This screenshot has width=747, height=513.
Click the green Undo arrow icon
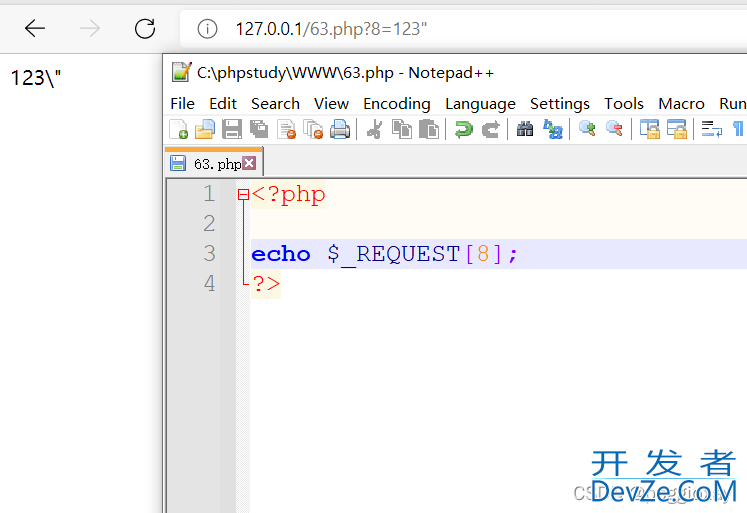click(x=464, y=129)
